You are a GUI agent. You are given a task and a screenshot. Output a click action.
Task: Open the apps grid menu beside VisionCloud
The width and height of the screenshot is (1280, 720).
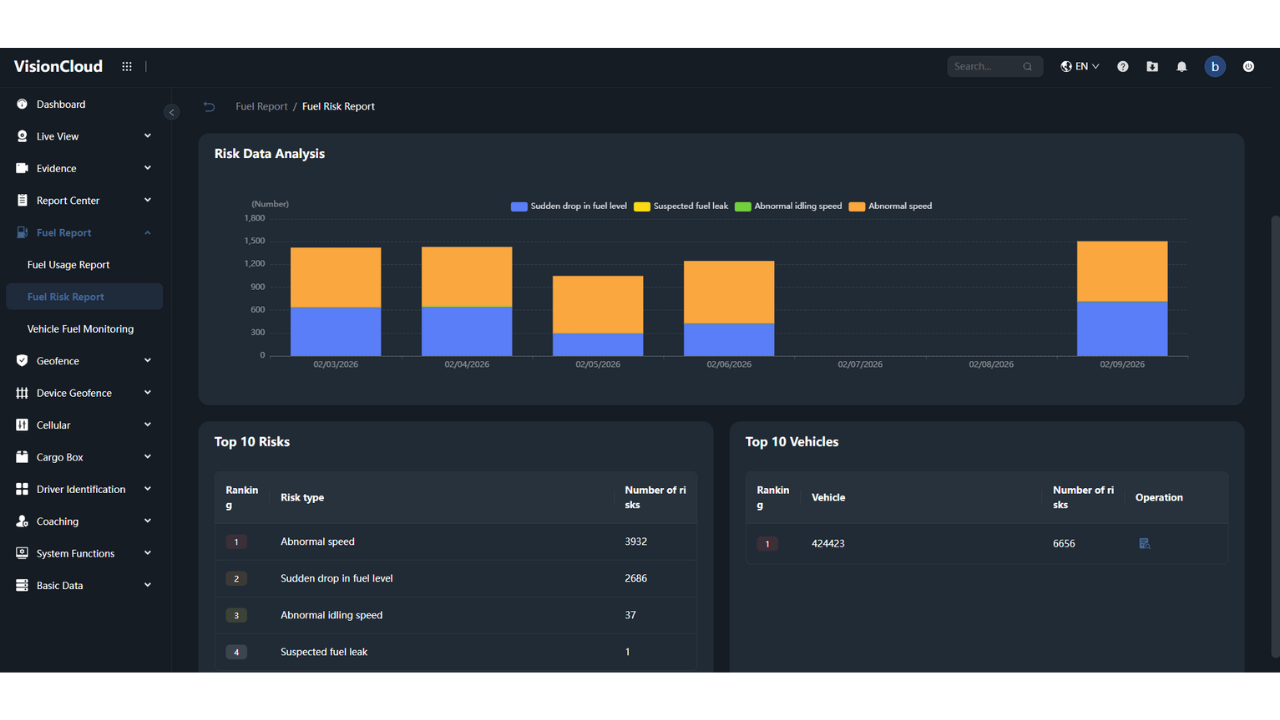[x=127, y=67]
